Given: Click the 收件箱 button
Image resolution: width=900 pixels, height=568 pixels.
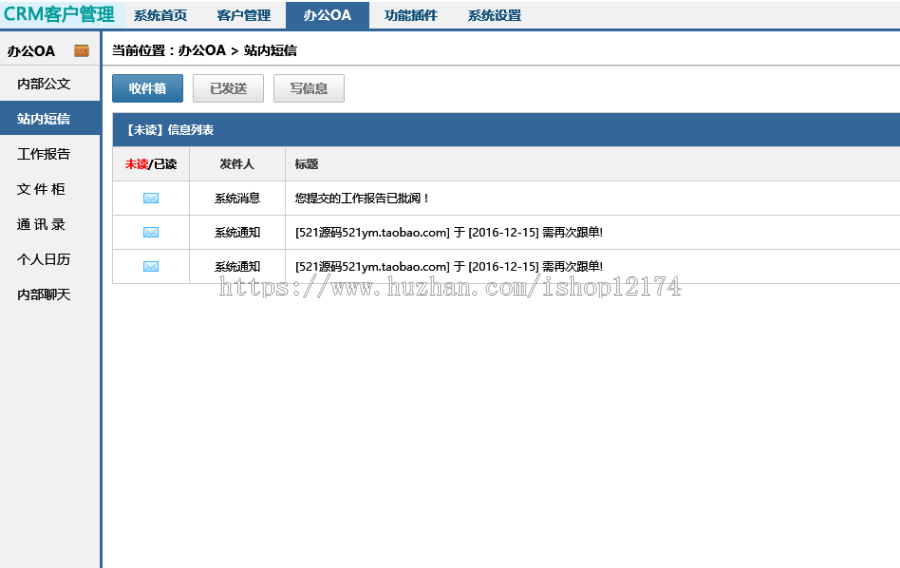Looking at the screenshot, I should (x=148, y=88).
